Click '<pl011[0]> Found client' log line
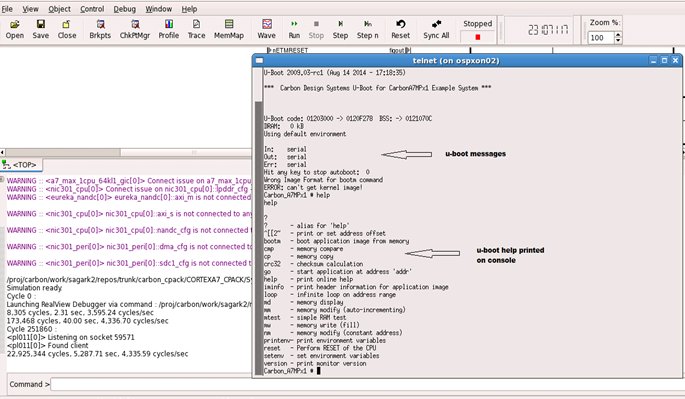 pos(47,345)
